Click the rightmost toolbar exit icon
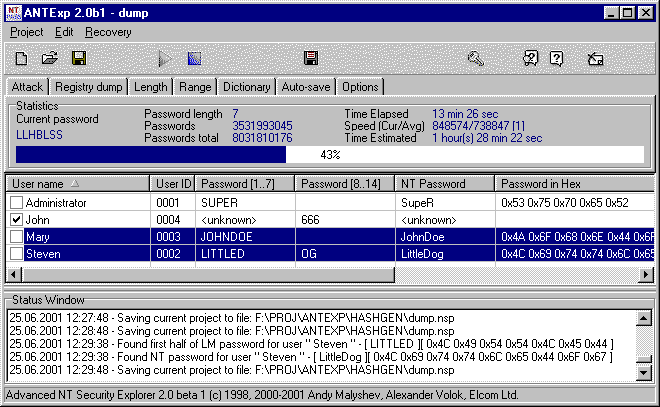The width and height of the screenshot is (660, 407). (x=595, y=59)
